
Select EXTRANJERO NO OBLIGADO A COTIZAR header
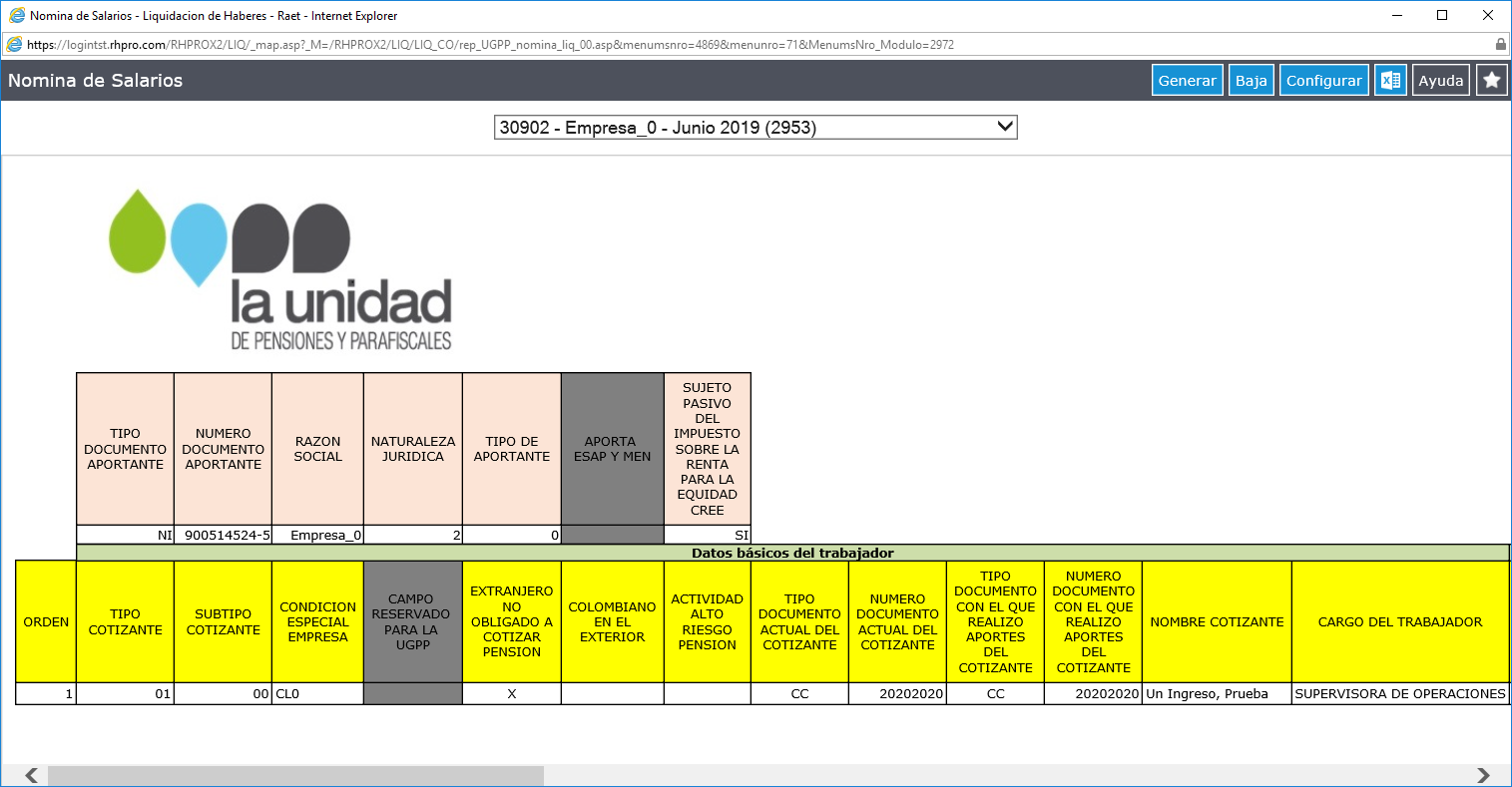(x=512, y=621)
